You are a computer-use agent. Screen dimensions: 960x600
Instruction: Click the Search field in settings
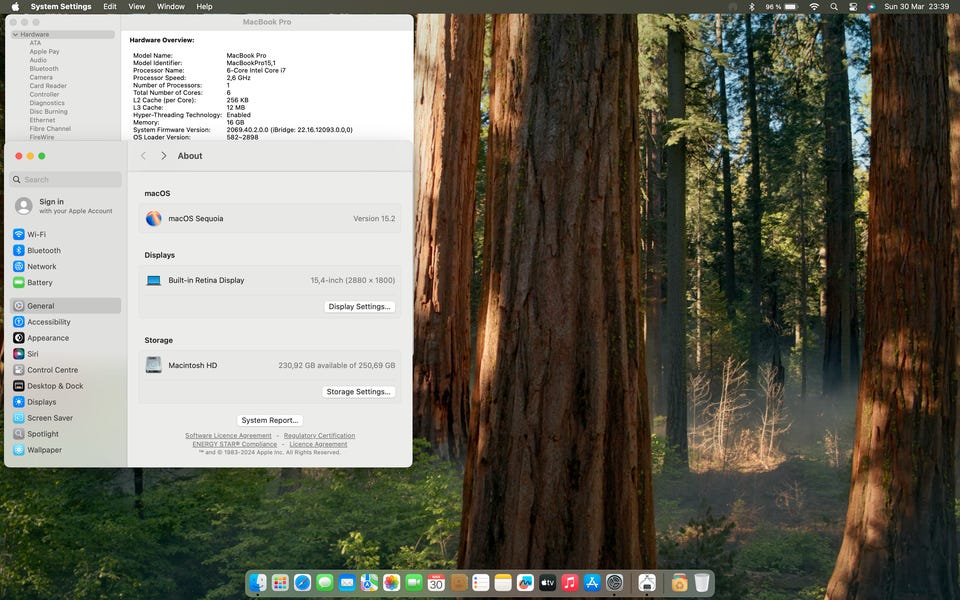click(x=66, y=180)
